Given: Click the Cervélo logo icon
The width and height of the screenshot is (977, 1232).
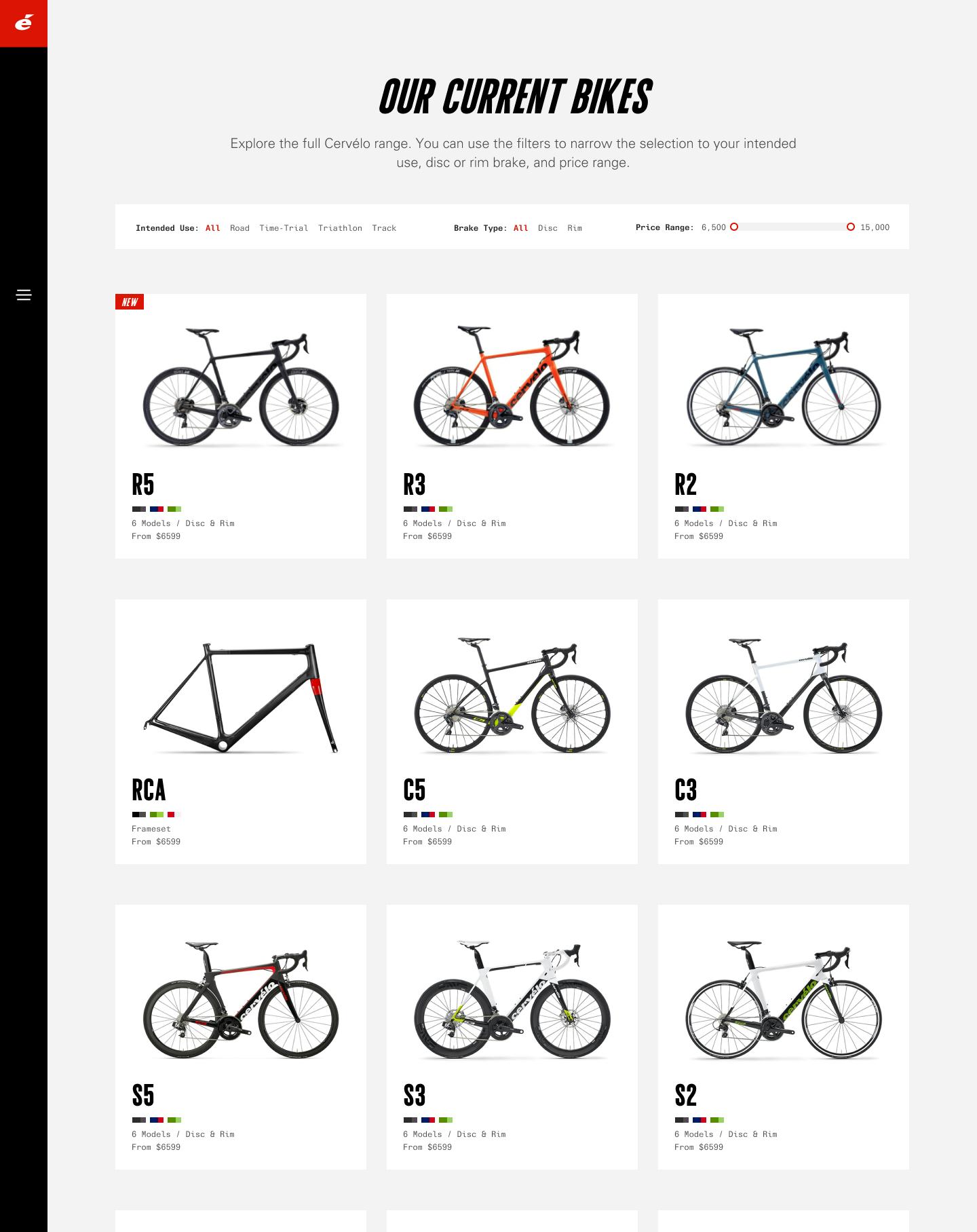Looking at the screenshot, I should 24,23.
